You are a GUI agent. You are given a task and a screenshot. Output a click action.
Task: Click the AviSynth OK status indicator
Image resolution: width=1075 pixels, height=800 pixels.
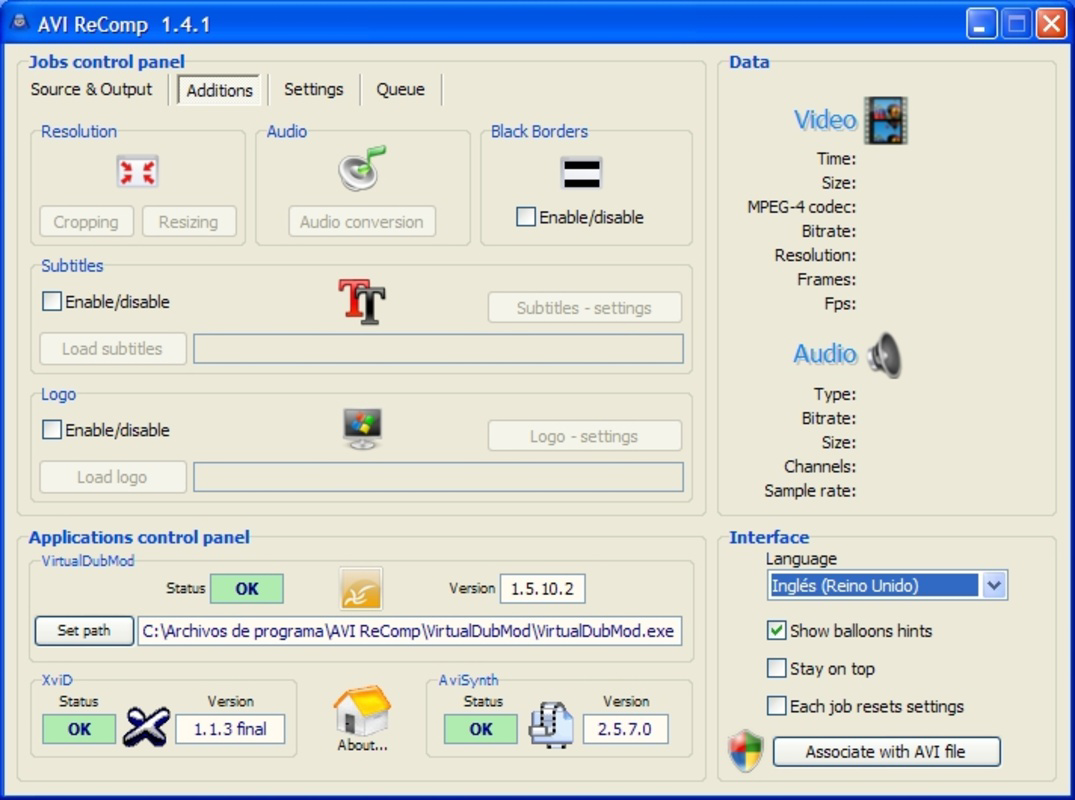481,729
